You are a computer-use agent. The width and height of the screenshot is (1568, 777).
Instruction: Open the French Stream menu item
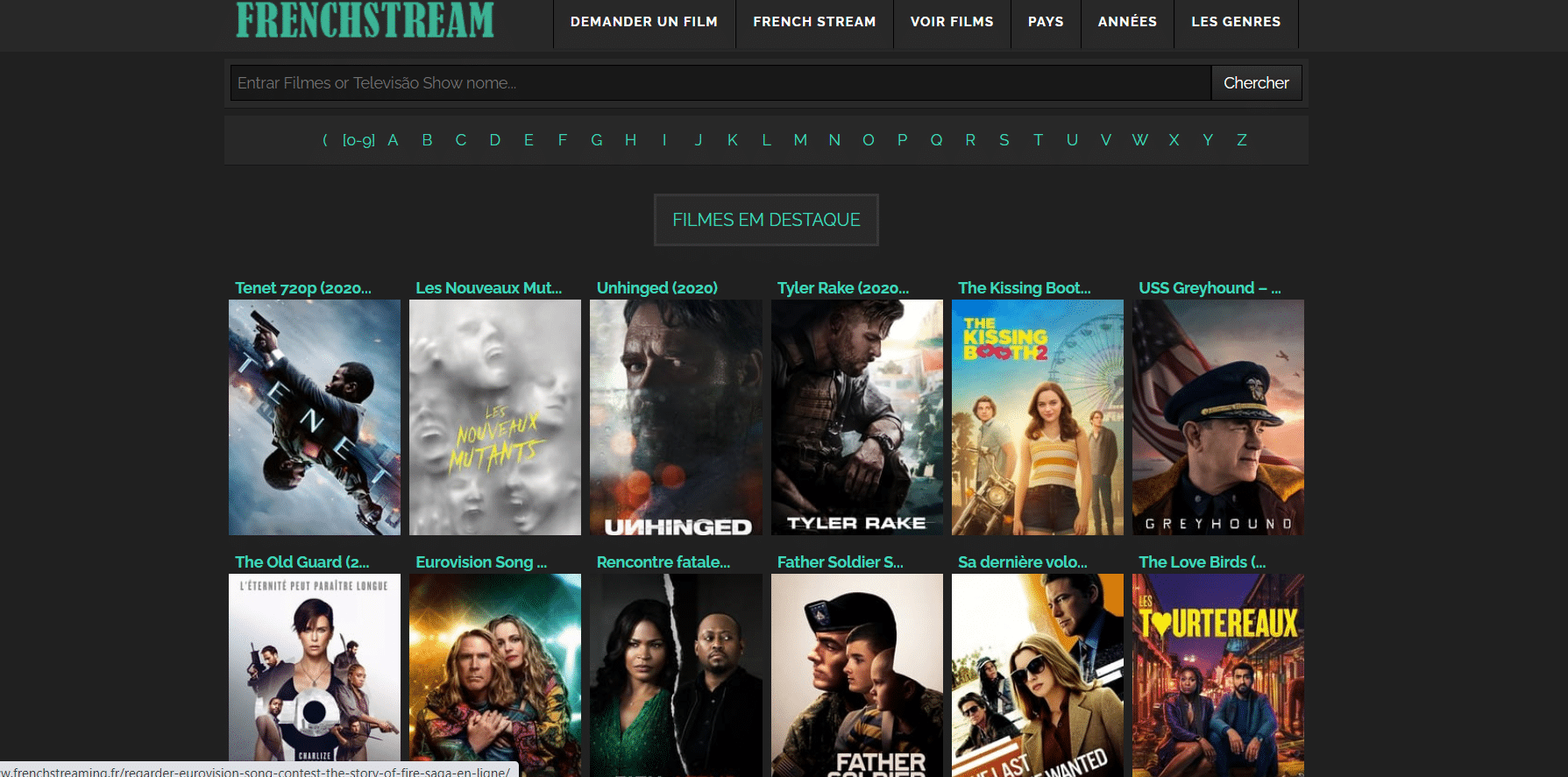814,22
